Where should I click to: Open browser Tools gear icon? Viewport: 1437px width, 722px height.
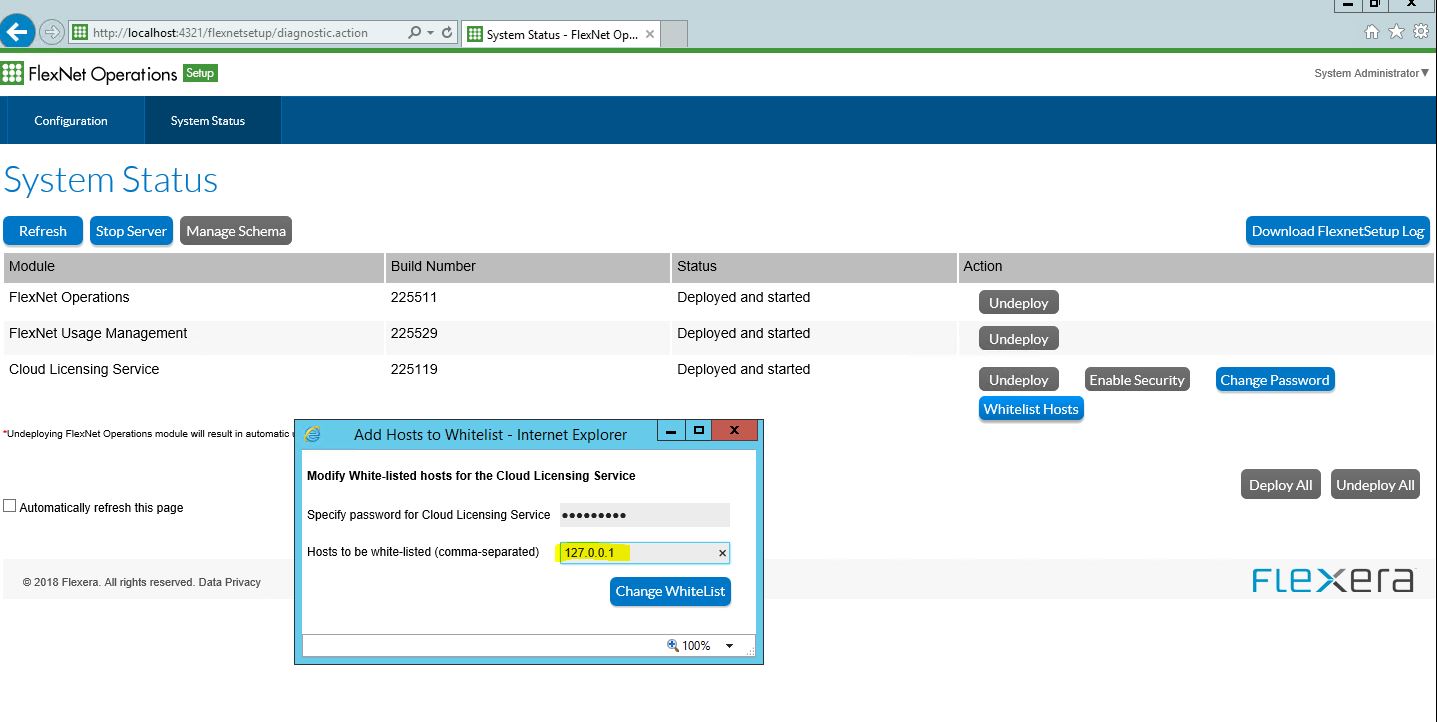click(x=1420, y=32)
